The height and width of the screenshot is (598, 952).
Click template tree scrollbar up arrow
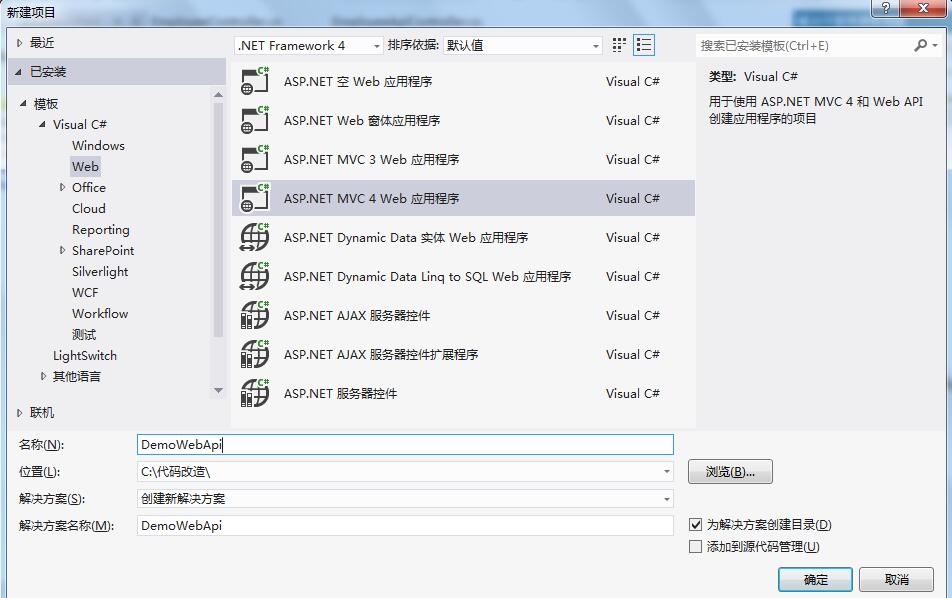point(219,95)
